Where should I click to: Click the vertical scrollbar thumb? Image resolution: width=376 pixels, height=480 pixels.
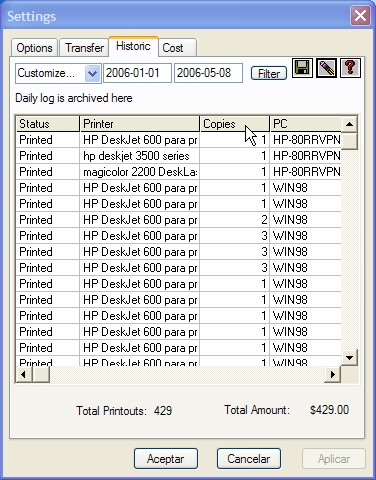pos(349,141)
